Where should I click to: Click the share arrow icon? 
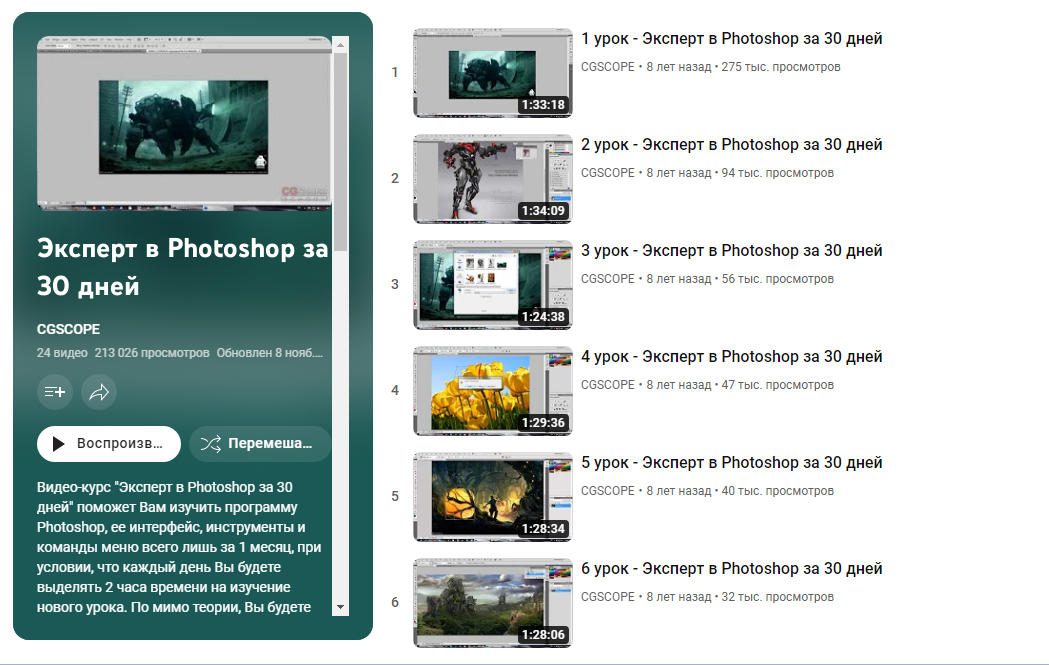pyautogui.click(x=99, y=392)
